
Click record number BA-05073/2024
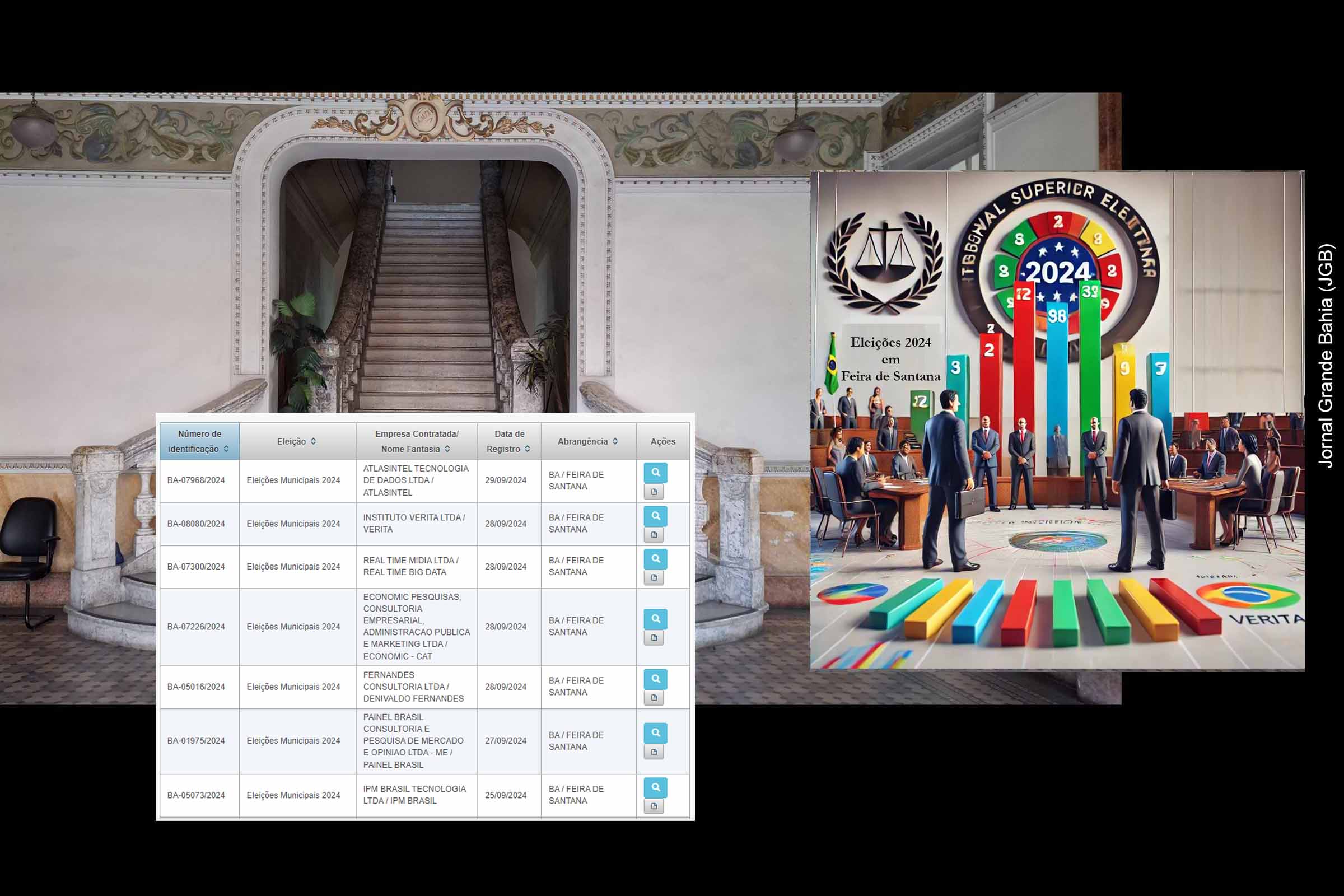(x=196, y=795)
